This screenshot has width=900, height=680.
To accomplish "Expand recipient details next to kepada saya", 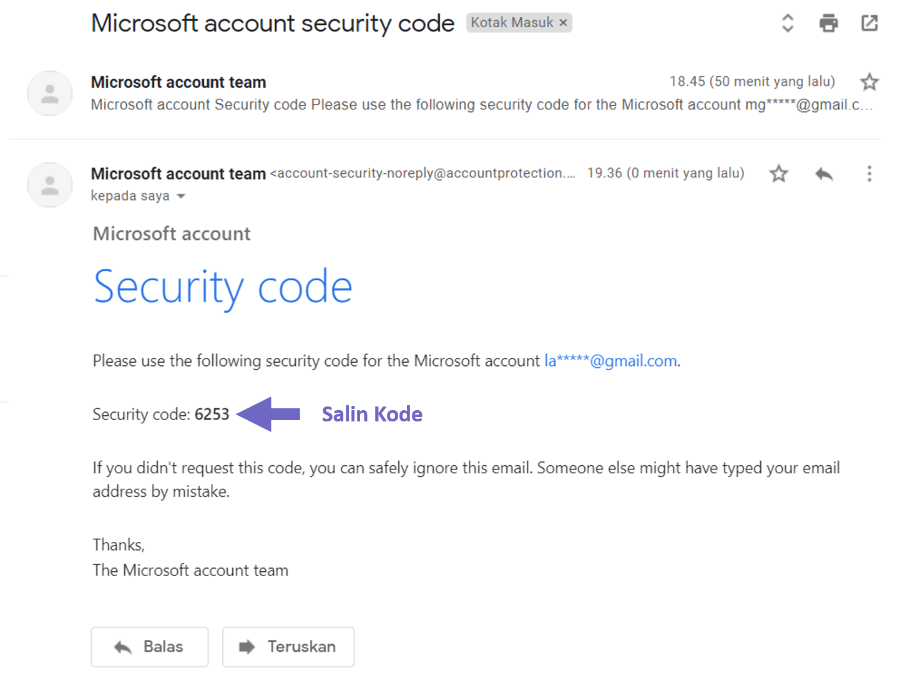I will pos(181,196).
